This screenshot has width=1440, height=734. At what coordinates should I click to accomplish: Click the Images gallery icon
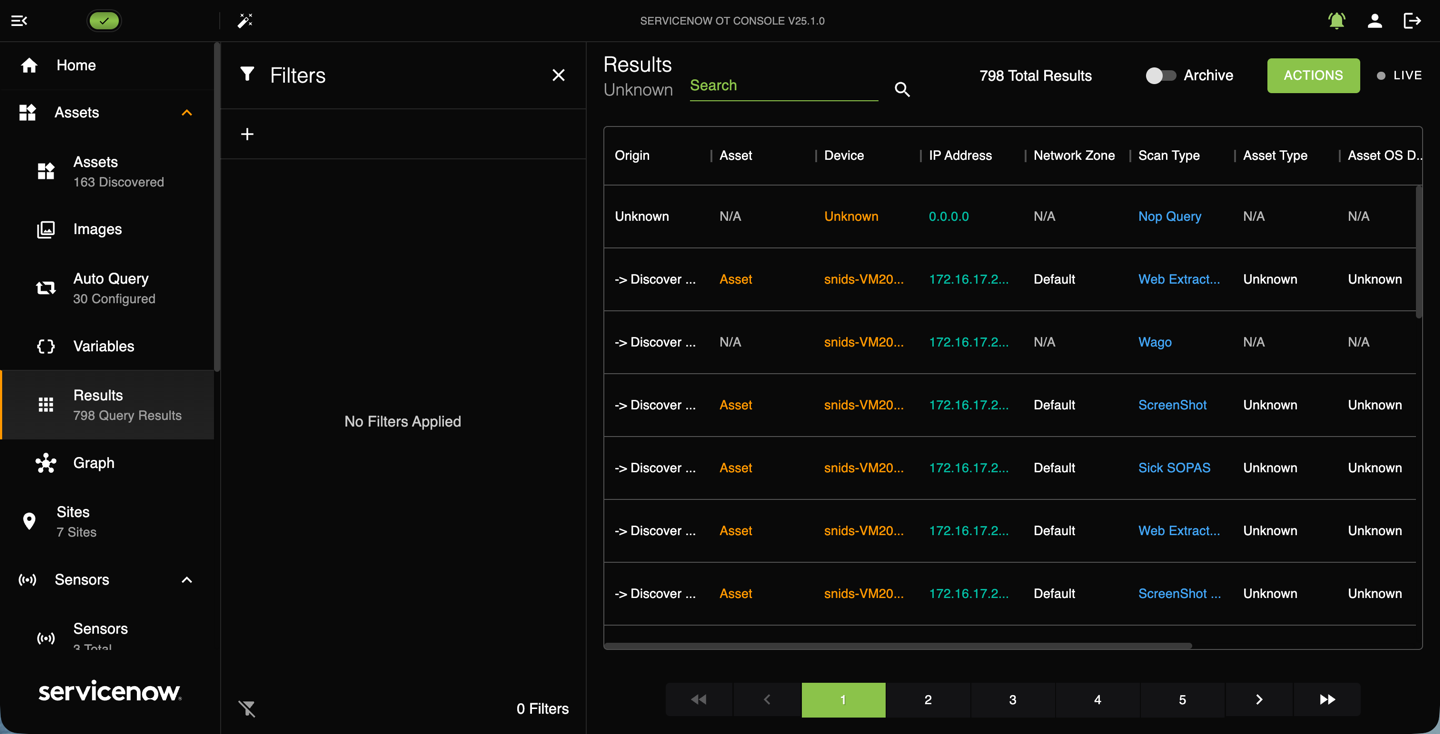point(46,230)
